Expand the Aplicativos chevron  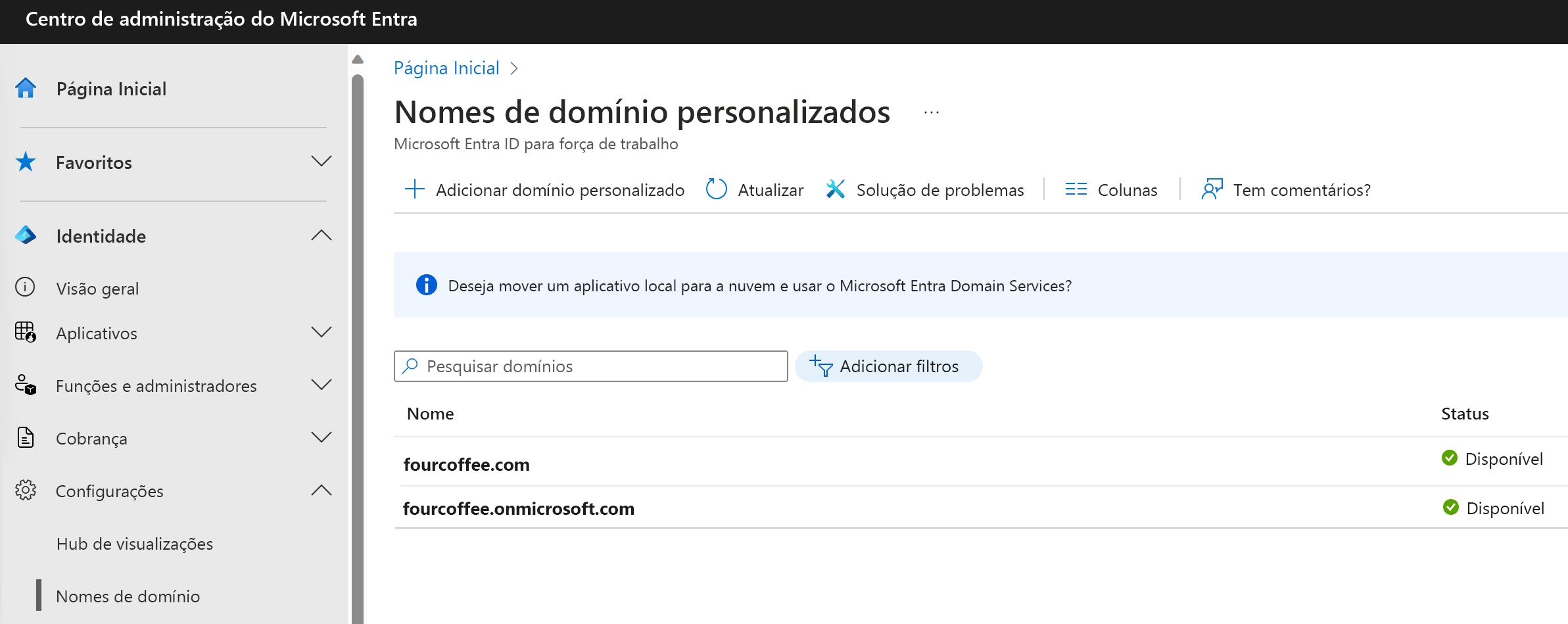[x=321, y=332]
